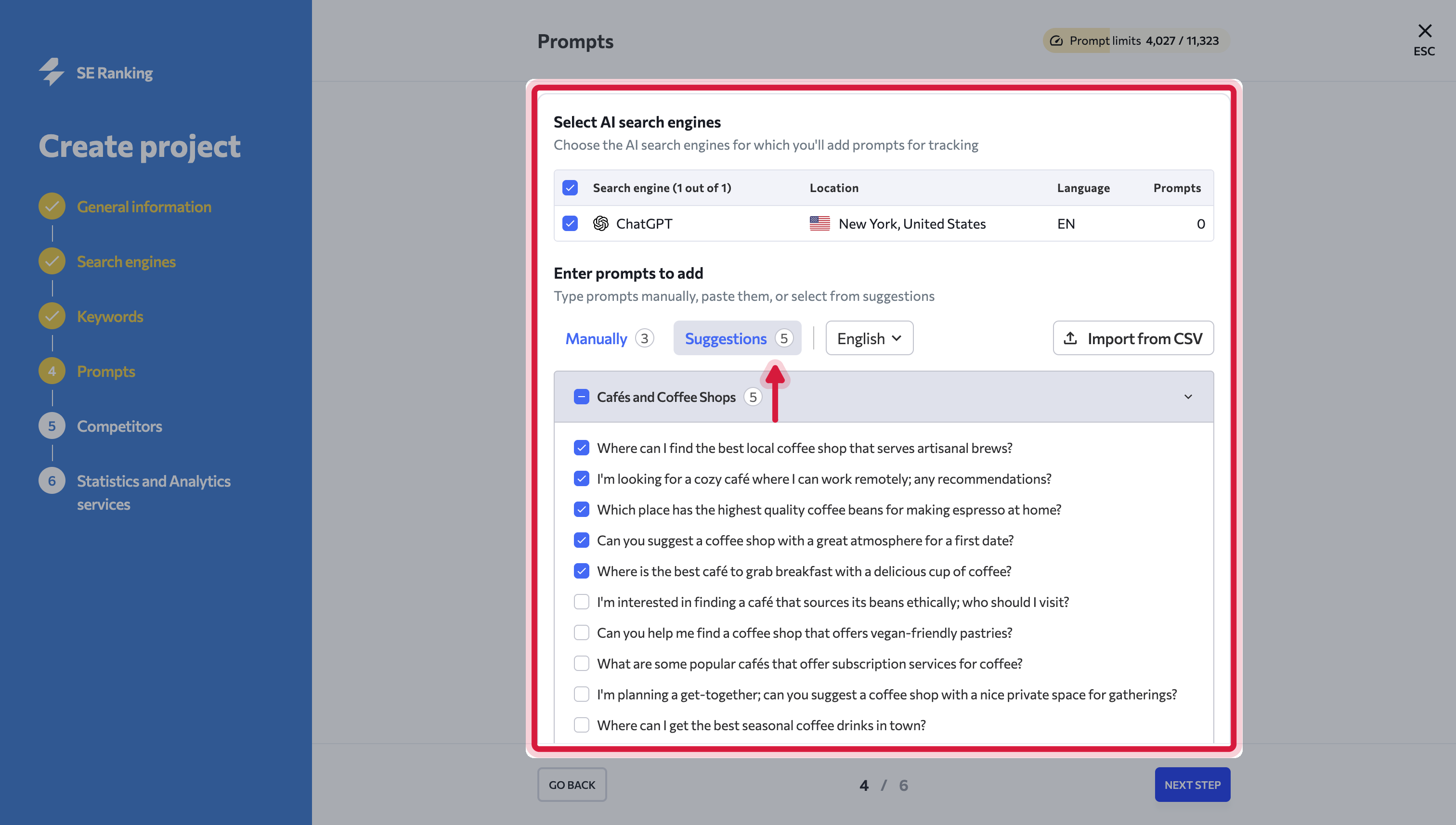Click the Cafés and Coffee Shops count badge
Screen dimensions: 1456x825
(753, 397)
